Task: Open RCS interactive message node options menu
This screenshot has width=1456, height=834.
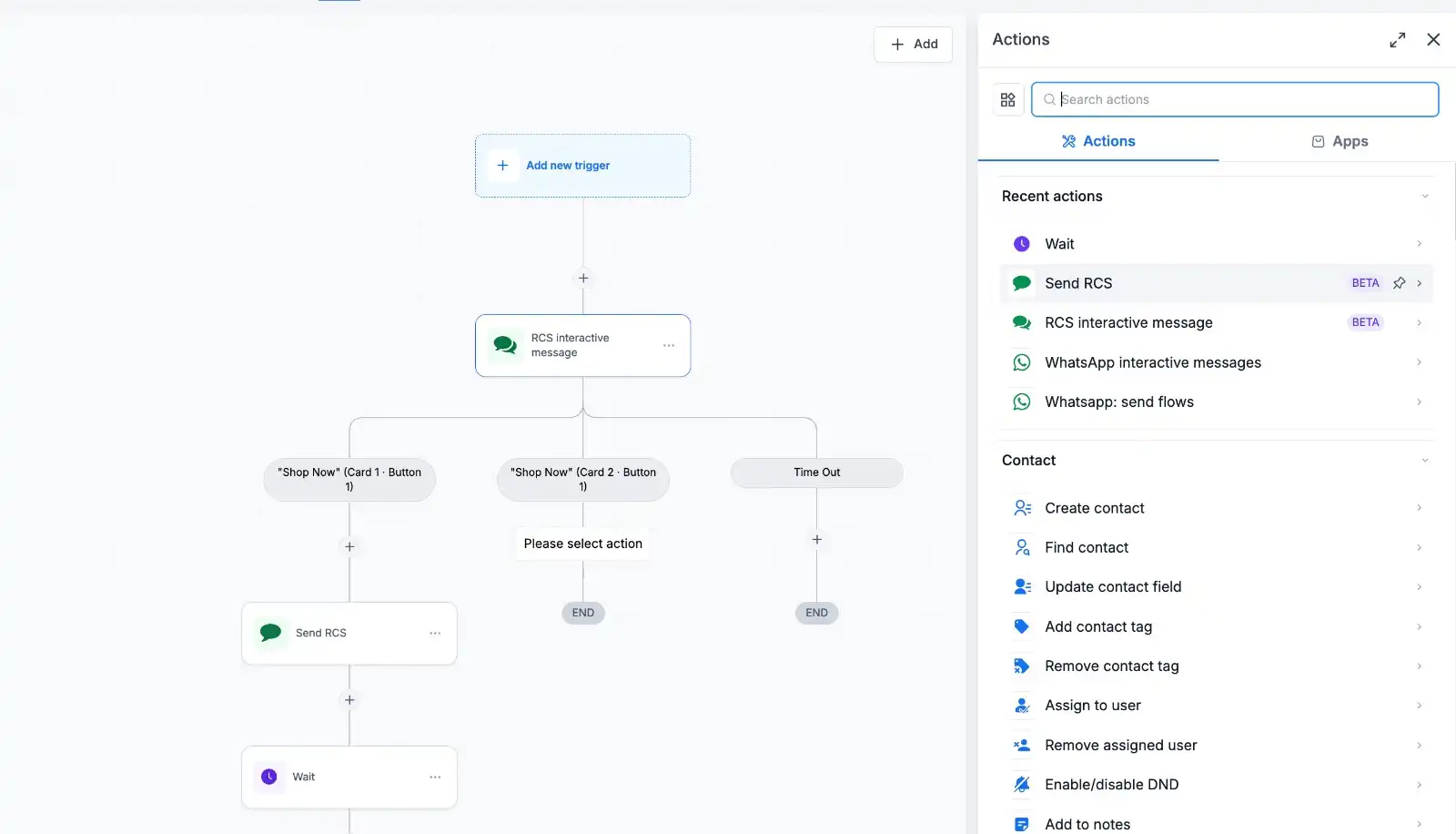Action: click(669, 346)
